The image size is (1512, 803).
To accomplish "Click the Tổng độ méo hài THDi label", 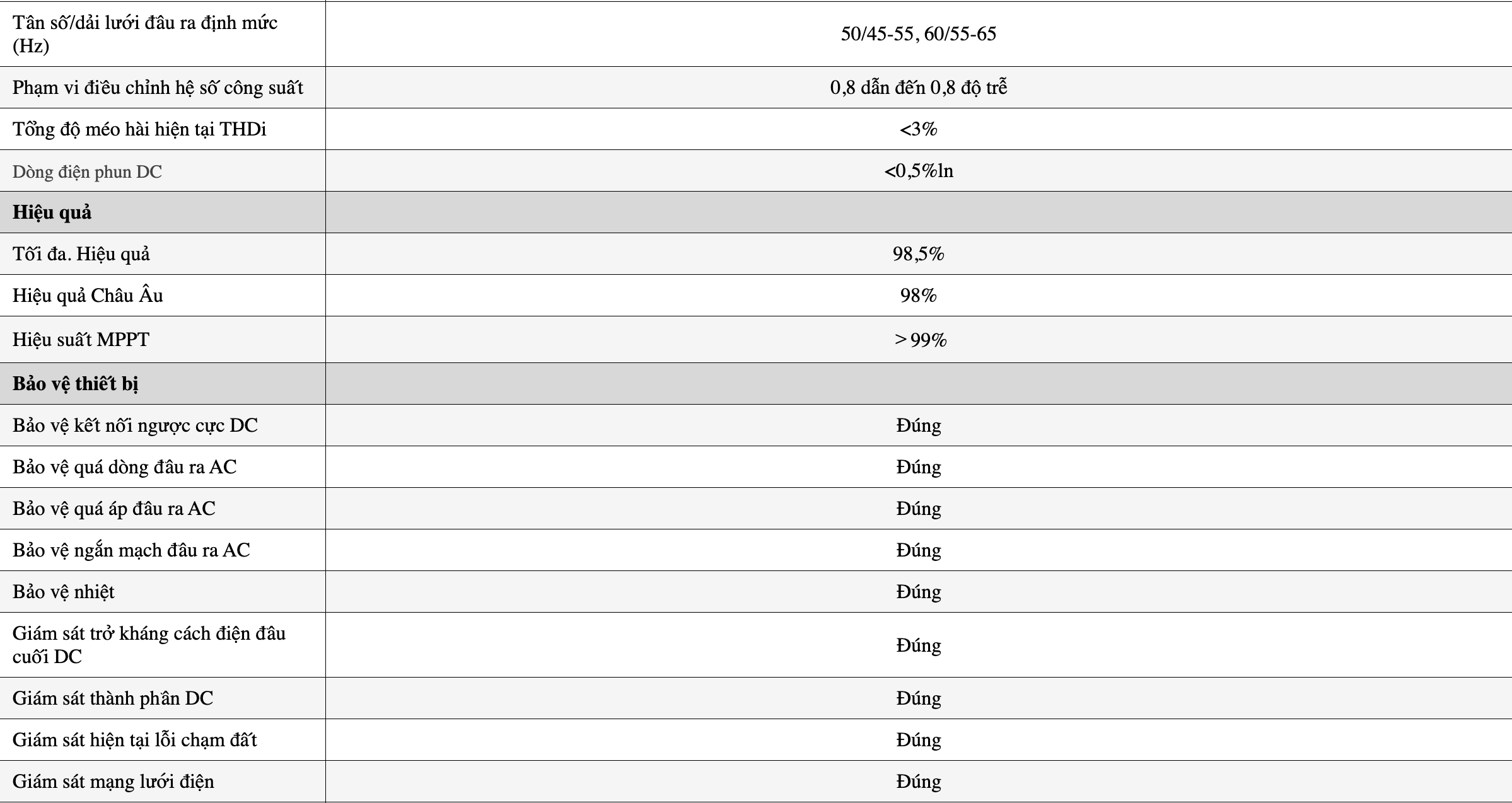I will click(139, 129).
